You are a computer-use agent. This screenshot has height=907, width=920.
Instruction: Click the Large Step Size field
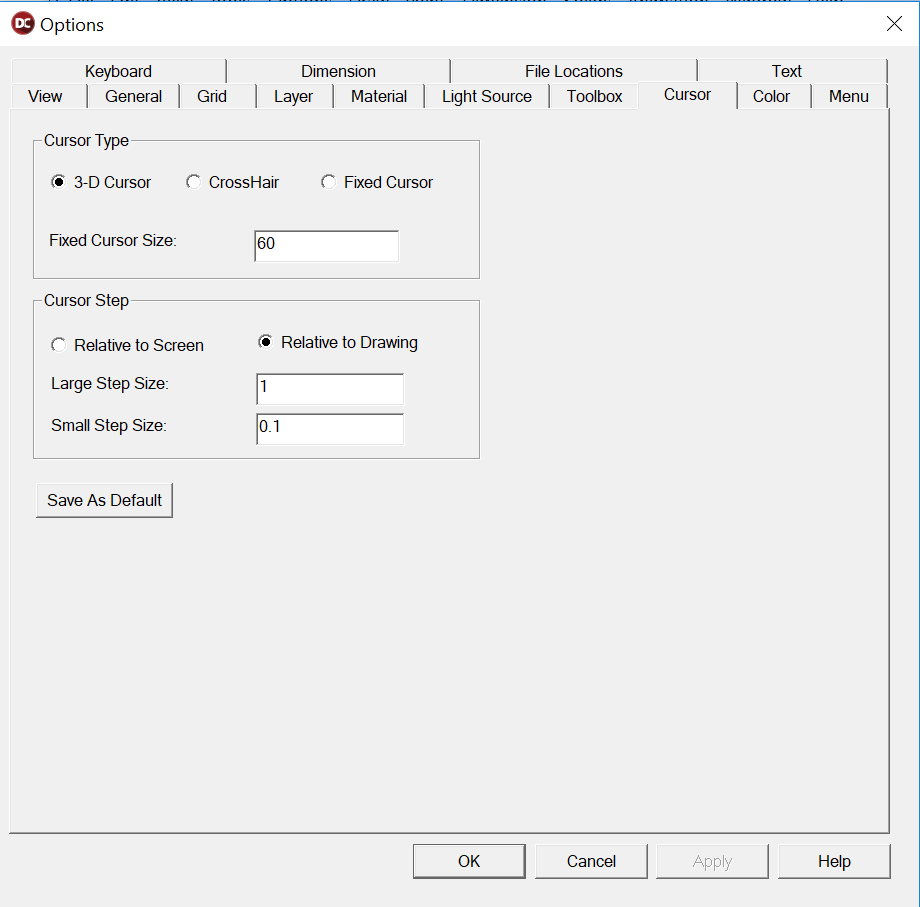[x=330, y=389]
